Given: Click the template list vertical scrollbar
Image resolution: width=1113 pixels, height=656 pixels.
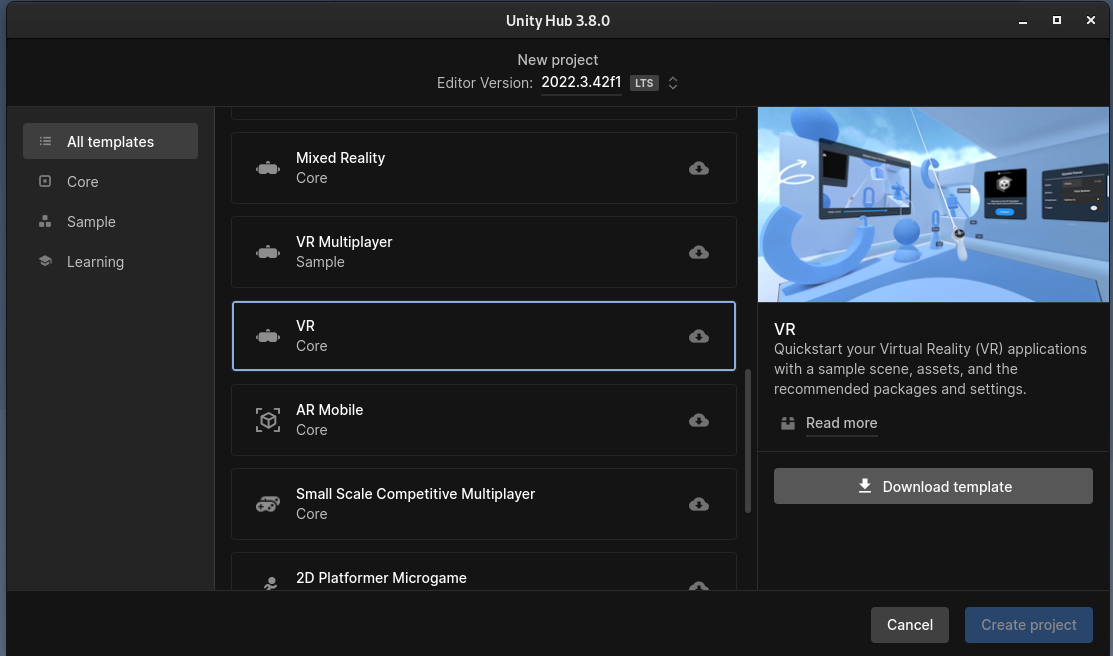Looking at the screenshot, I should tap(747, 440).
